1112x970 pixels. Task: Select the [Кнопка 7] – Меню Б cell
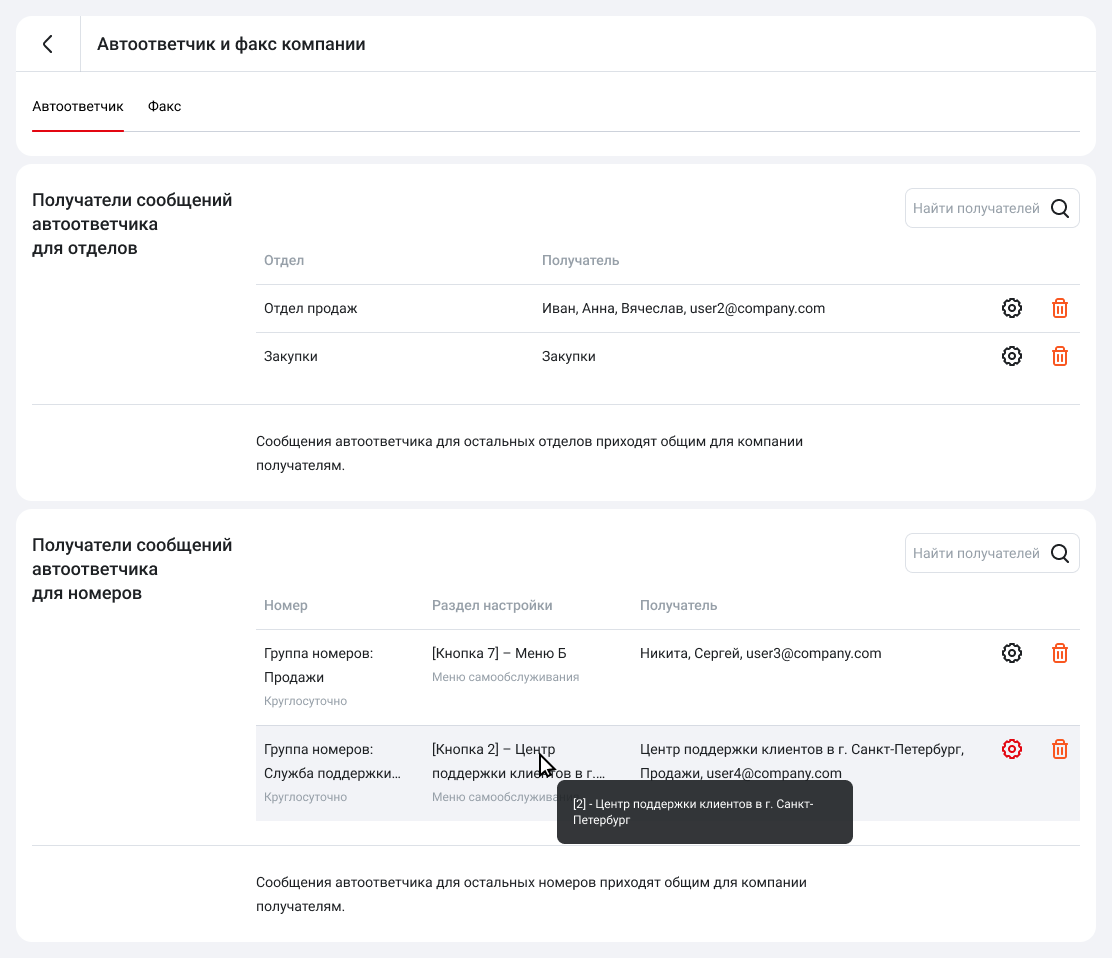tap(499, 653)
